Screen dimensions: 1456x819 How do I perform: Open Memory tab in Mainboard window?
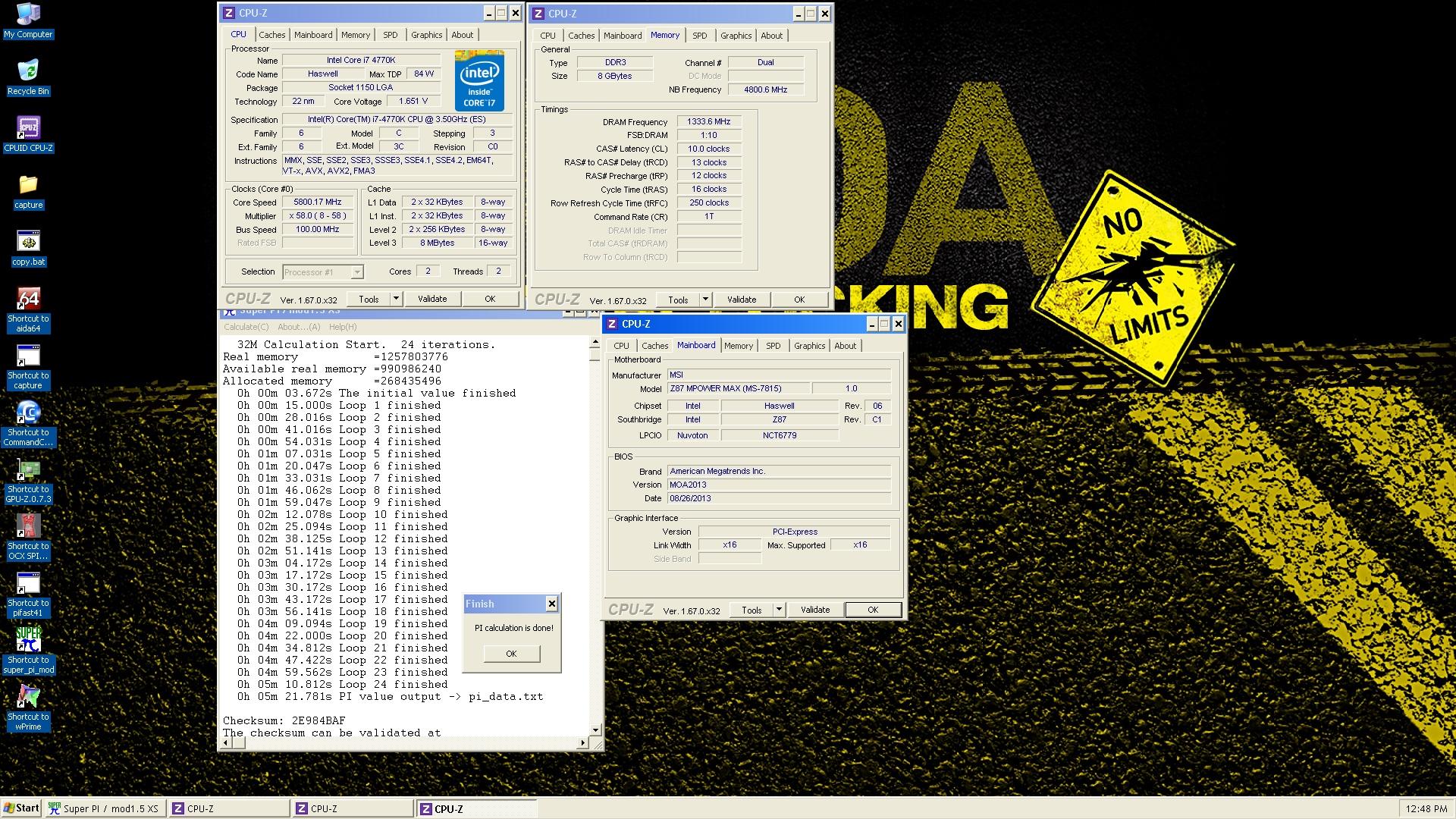point(738,346)
